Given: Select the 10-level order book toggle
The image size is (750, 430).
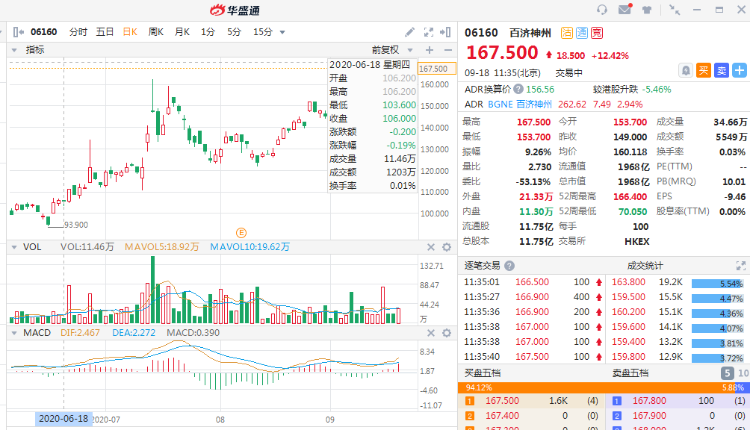Looking at the screenshot, I should [743, 373].
